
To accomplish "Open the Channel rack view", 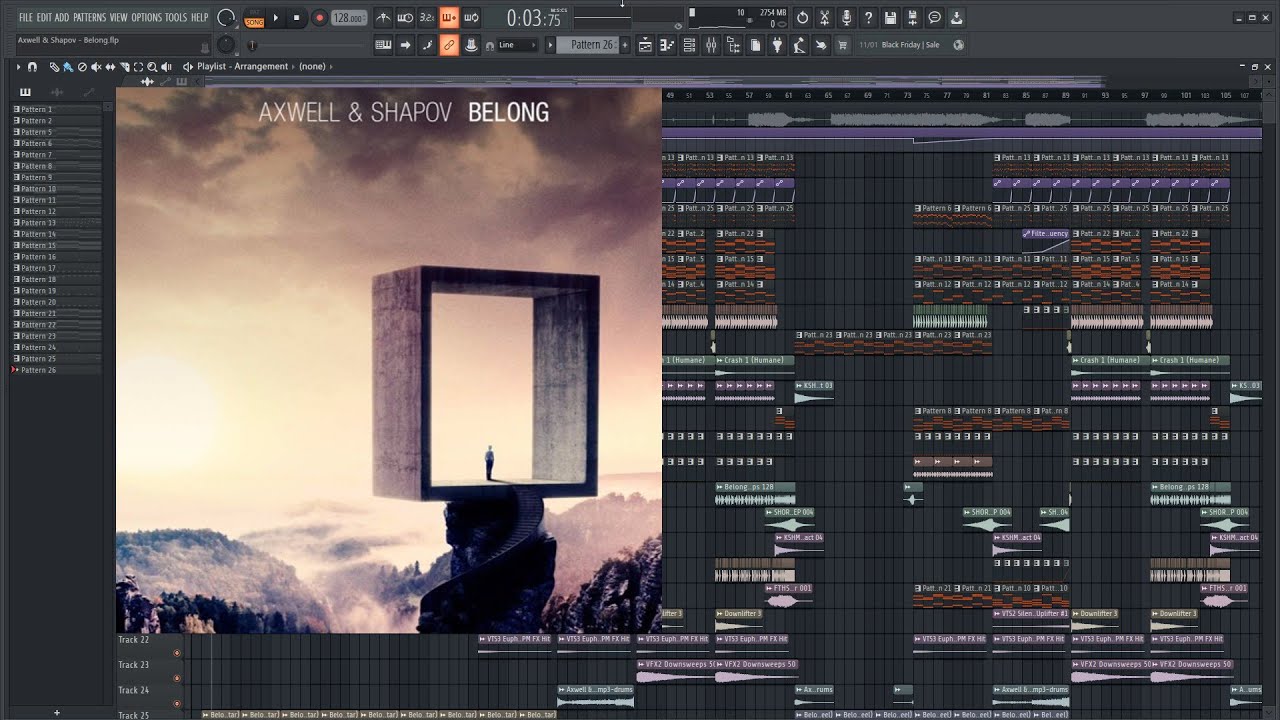I will (x=689, y=45).
